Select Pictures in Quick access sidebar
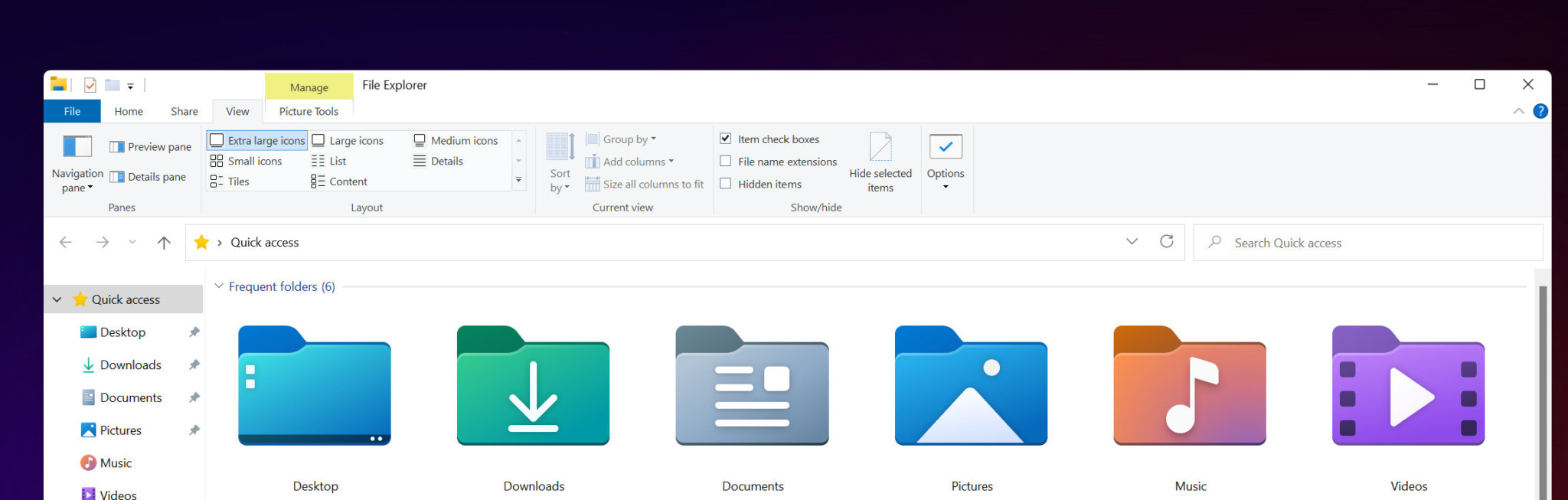Image resolution: width=1568 pixels, height=500 pixels. tap(120, 430)
